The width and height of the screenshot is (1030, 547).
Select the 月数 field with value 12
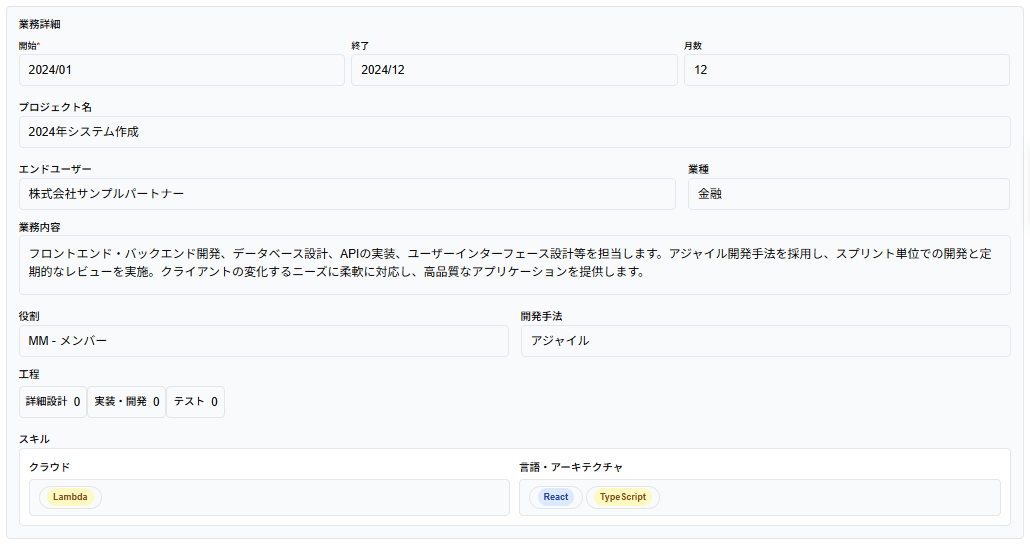click(x=846, y=70)
